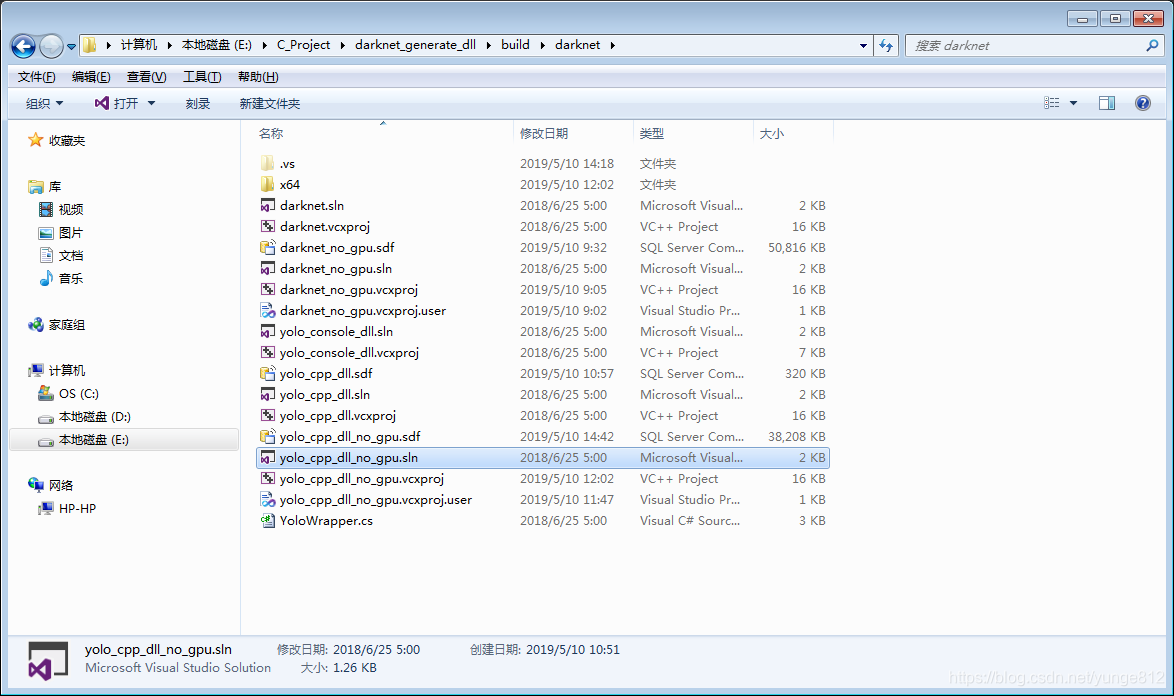Viewport: 1174px width, 696px height.
Task: Open the 查看(V) menu
Action: [x=147, y=77]
